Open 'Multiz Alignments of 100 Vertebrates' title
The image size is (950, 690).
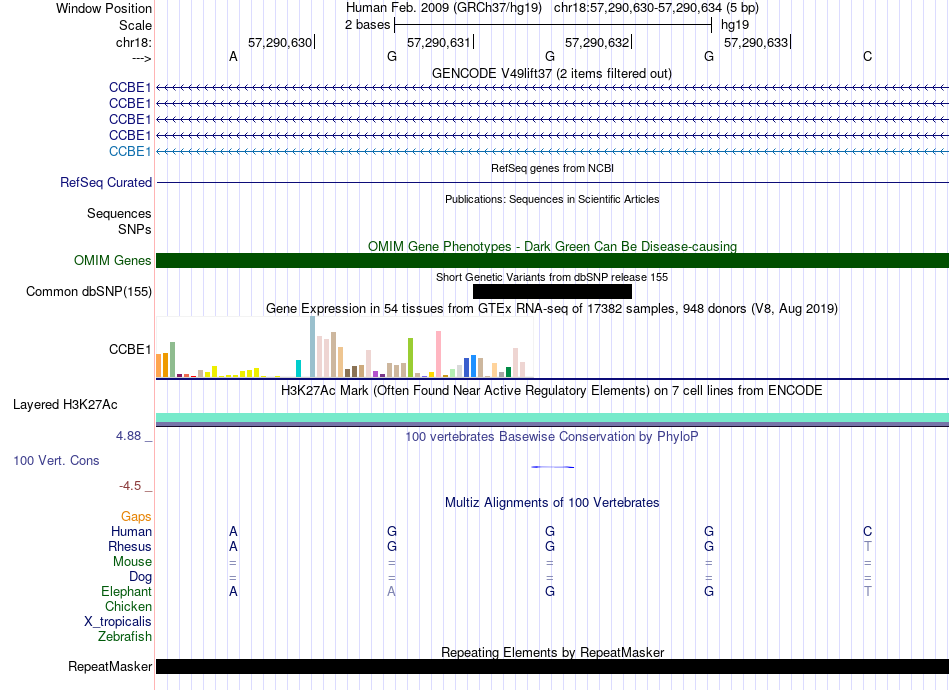(x=552, y=502)
